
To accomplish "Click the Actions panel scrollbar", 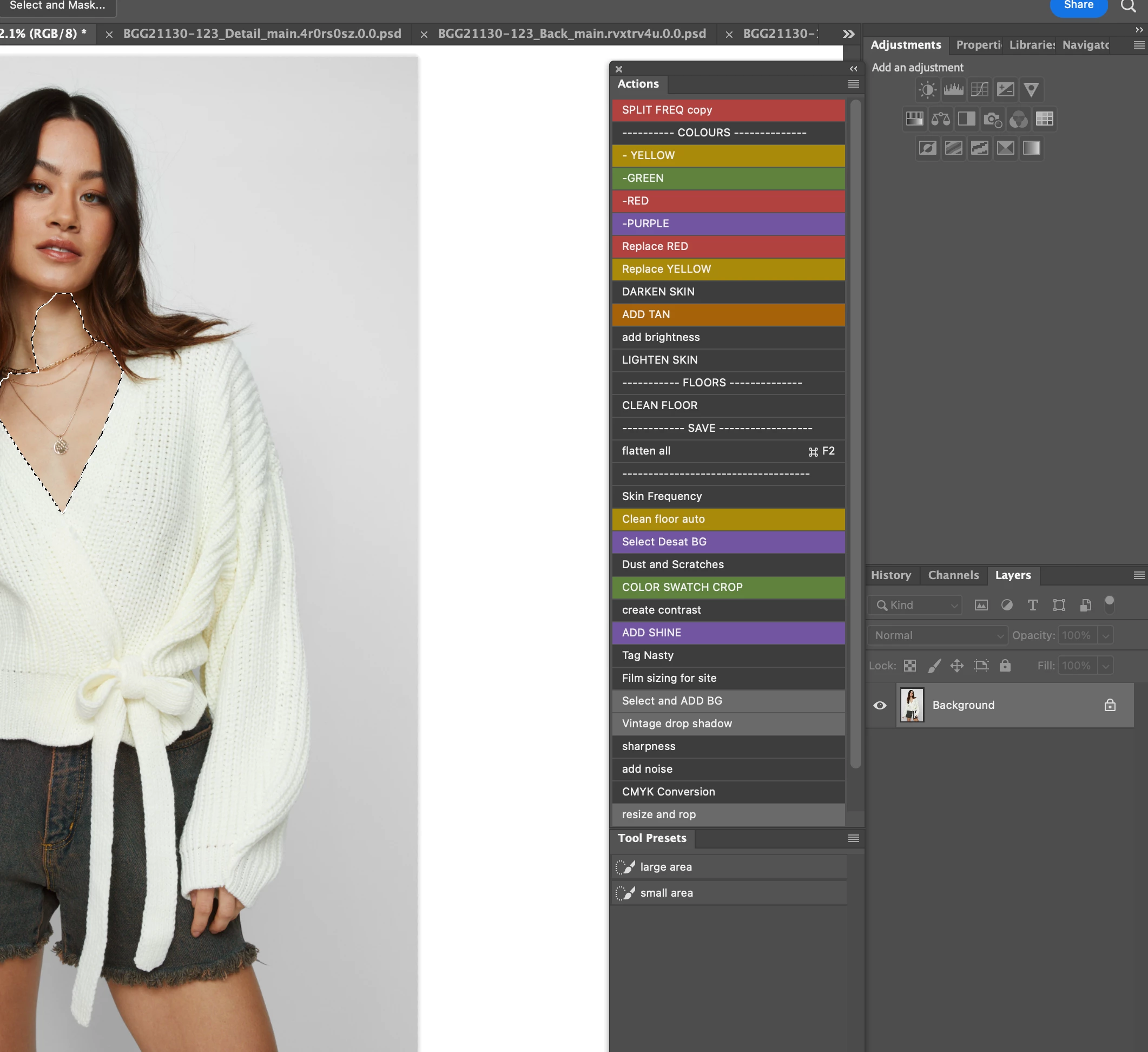I will click(855, 433).
